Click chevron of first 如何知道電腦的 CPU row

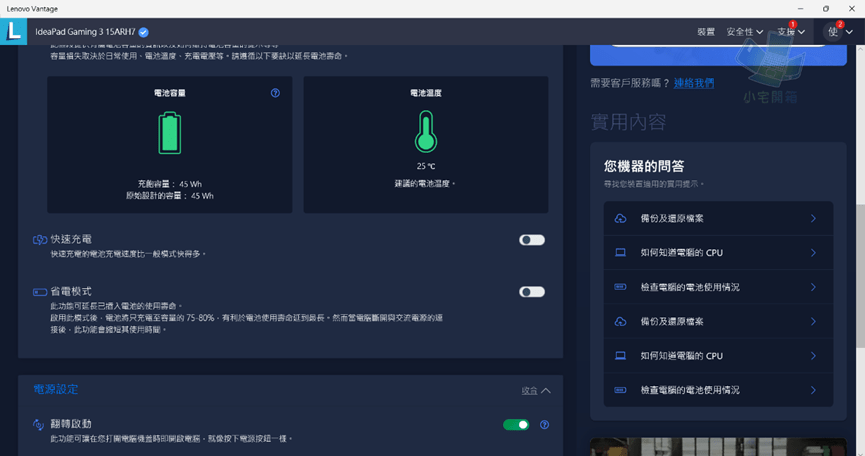813,253
